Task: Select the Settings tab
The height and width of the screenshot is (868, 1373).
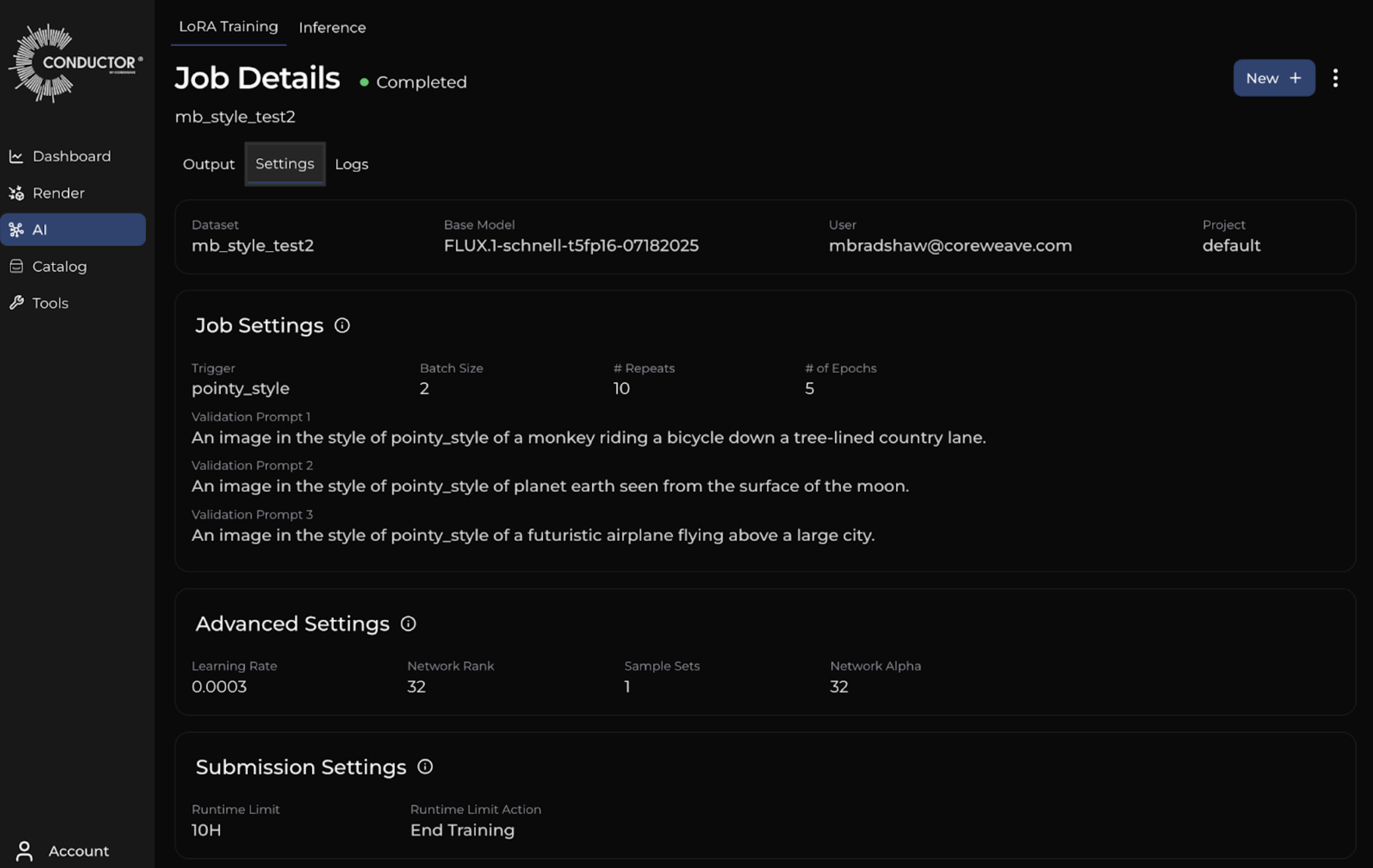Action: (285, 164)
